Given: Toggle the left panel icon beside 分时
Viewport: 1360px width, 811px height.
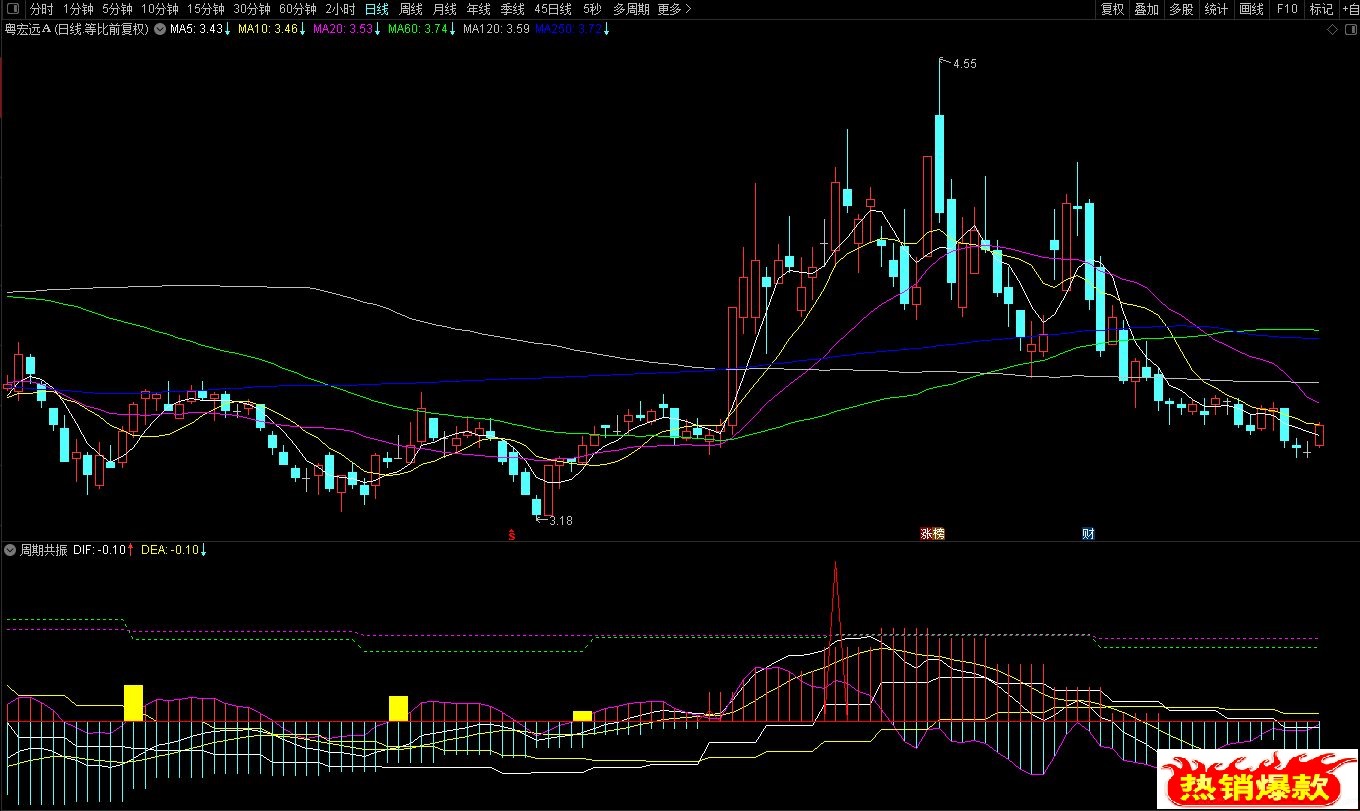Looking at the screenshot, I should pyautogui.click(x=12, y=9).
